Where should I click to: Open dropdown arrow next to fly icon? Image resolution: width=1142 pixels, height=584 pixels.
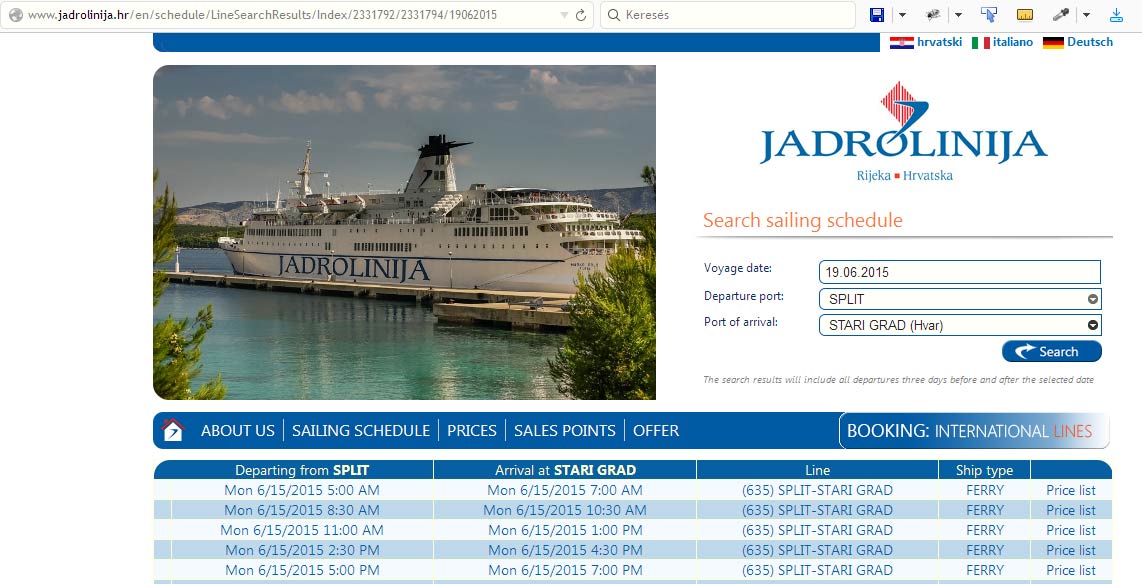pyautogui.click(x=958, y=15)
